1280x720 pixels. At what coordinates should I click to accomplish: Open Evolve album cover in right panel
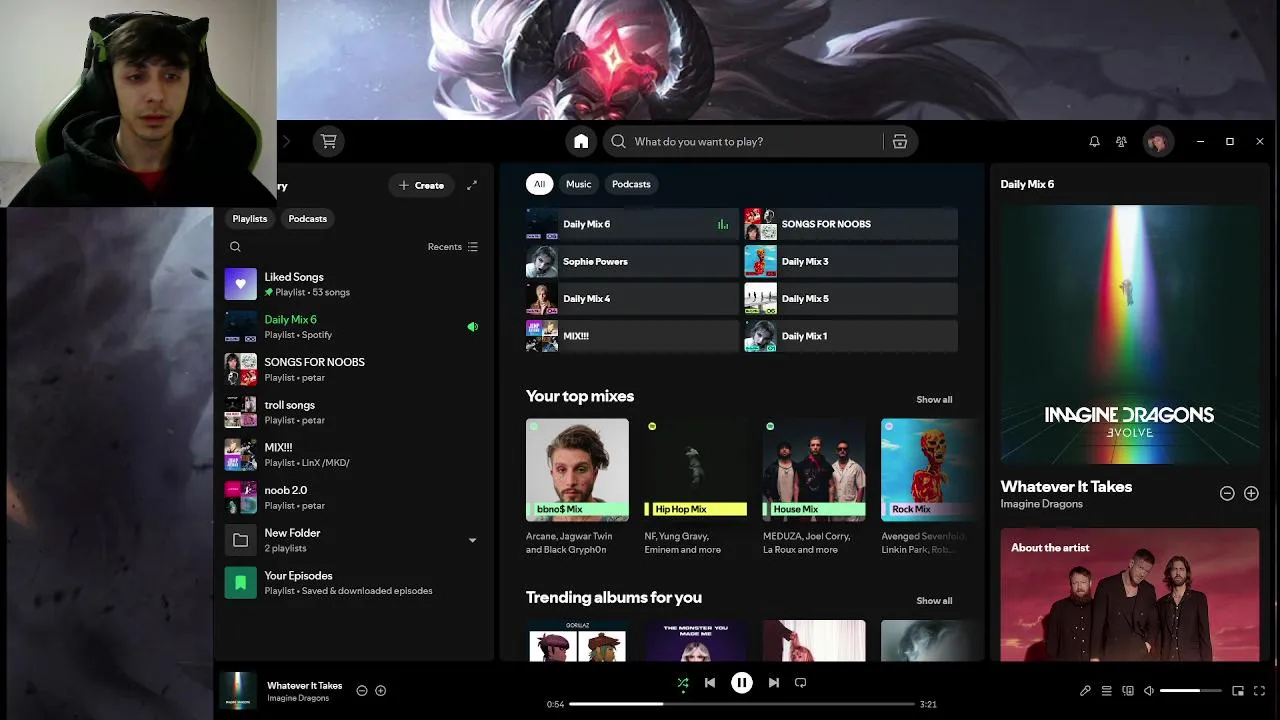tap(1129, 335)
